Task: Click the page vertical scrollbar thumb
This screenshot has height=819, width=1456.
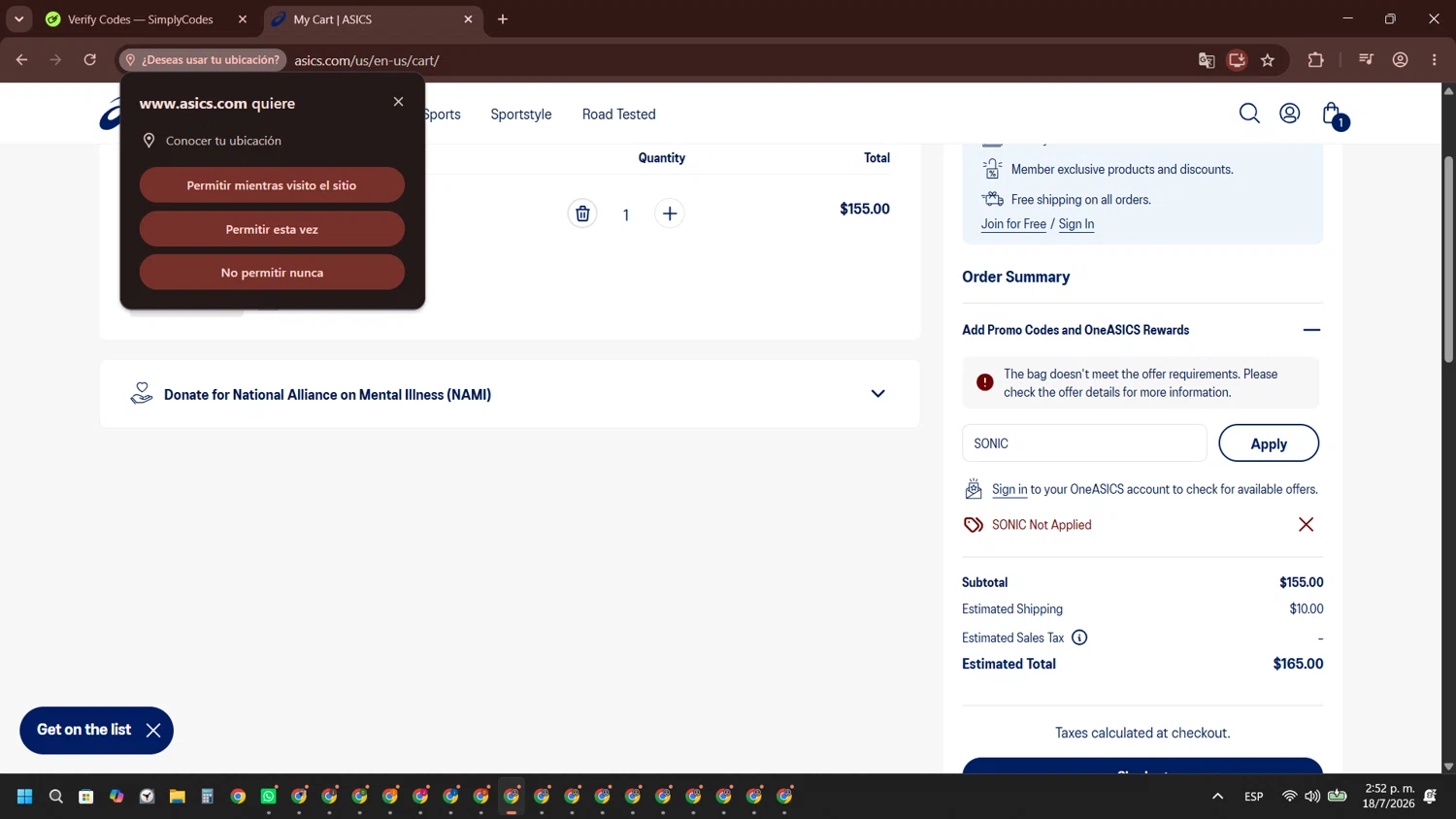Action: 1448,260
